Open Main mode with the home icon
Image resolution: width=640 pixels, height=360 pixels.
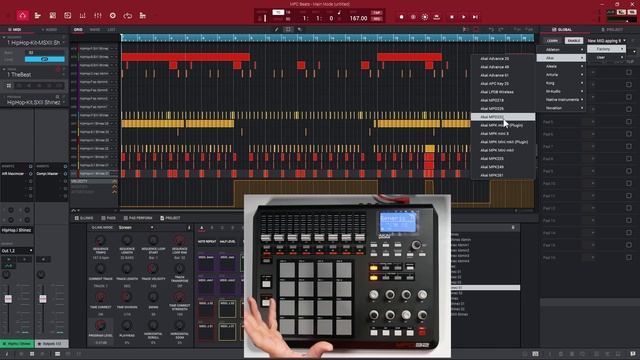(22, 16)
